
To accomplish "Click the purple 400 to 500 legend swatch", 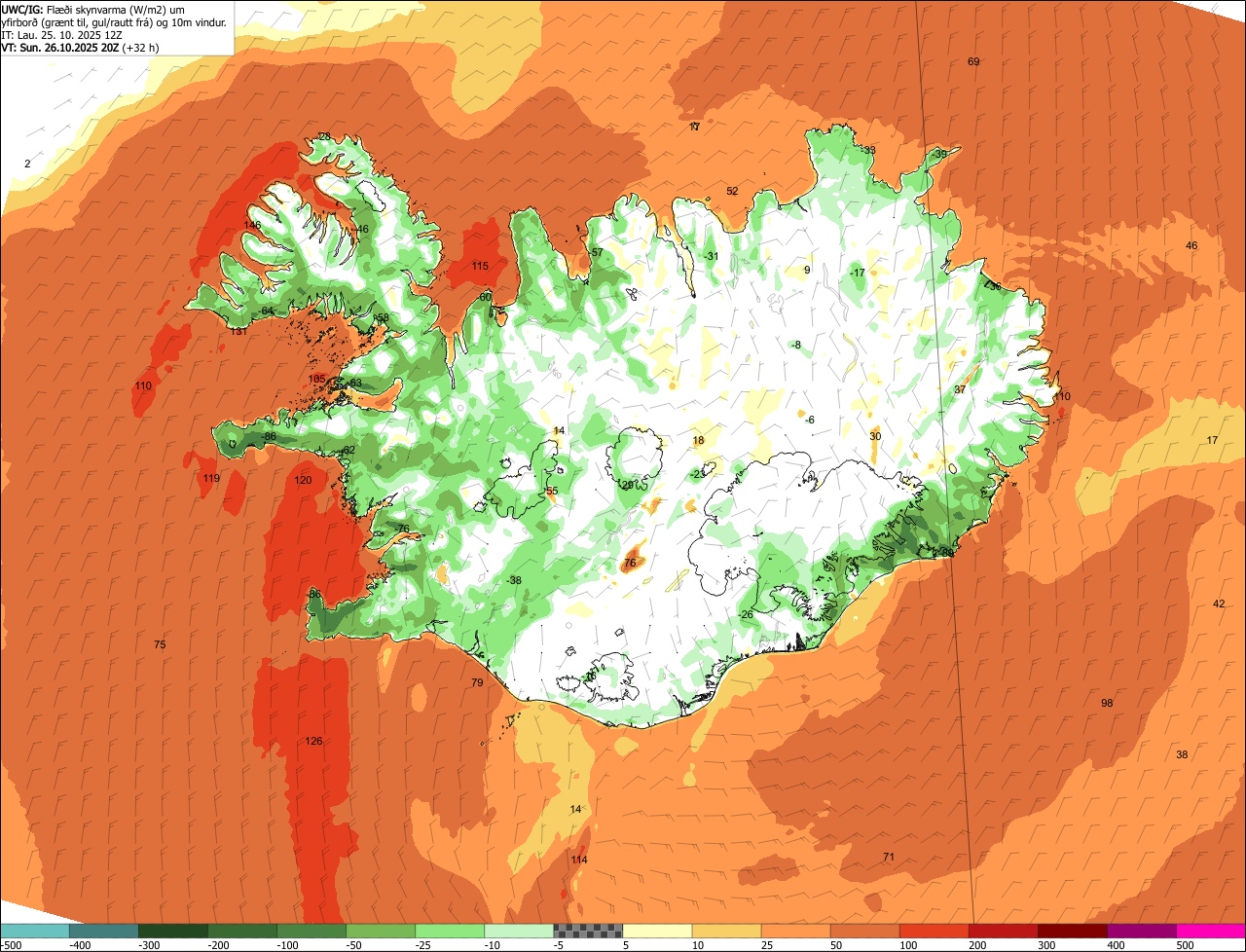I will coord(1141,931).
